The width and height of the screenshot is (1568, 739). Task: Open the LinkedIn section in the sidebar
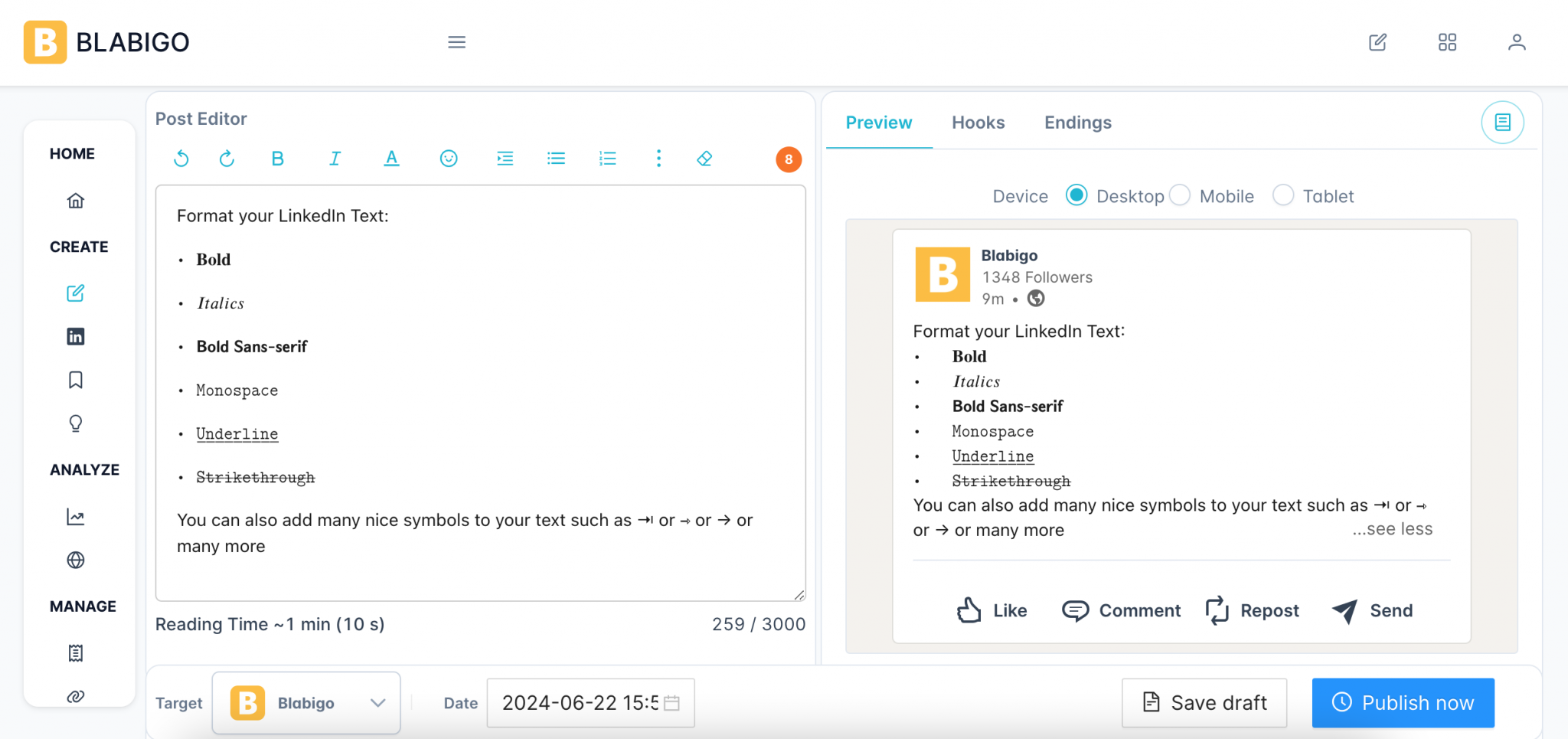[75, 335]
